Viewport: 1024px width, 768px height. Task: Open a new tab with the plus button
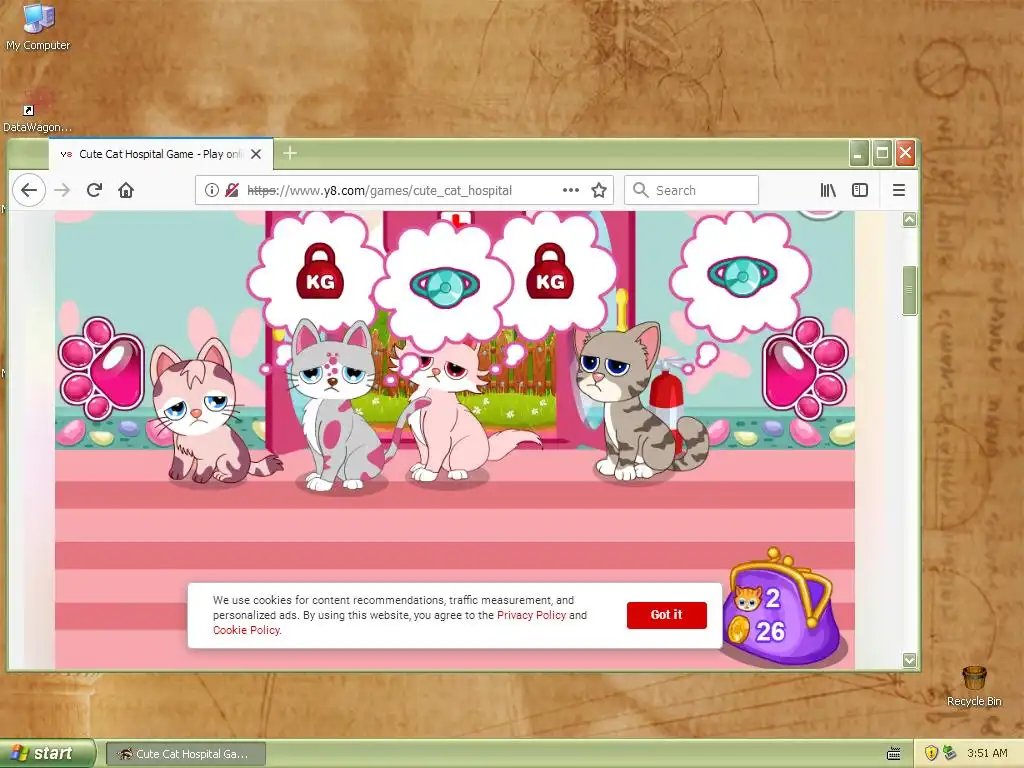290,153
